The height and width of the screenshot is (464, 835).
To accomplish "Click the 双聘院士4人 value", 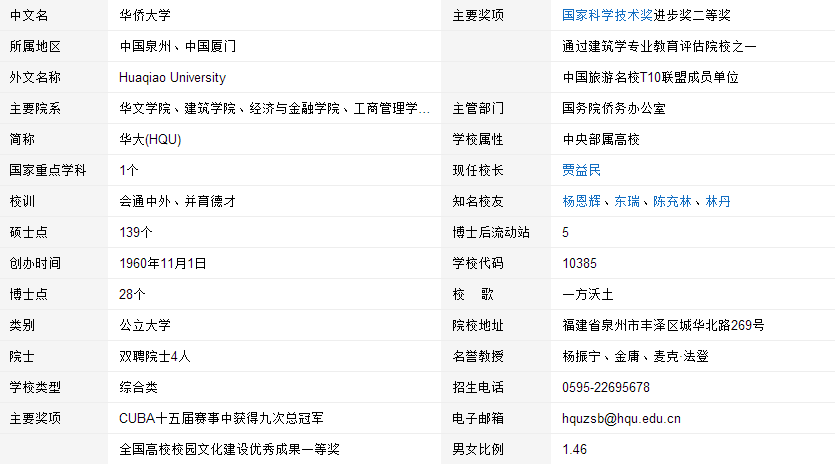I will 155,356.
